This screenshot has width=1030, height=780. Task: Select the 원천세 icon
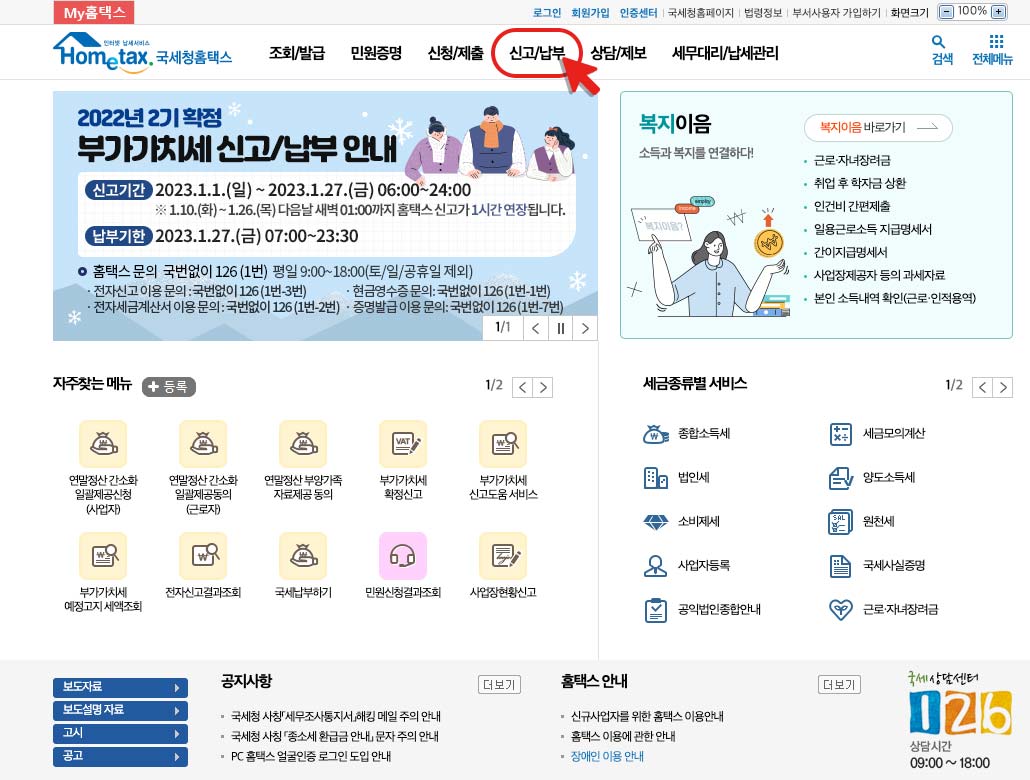(x=841, y=522)
